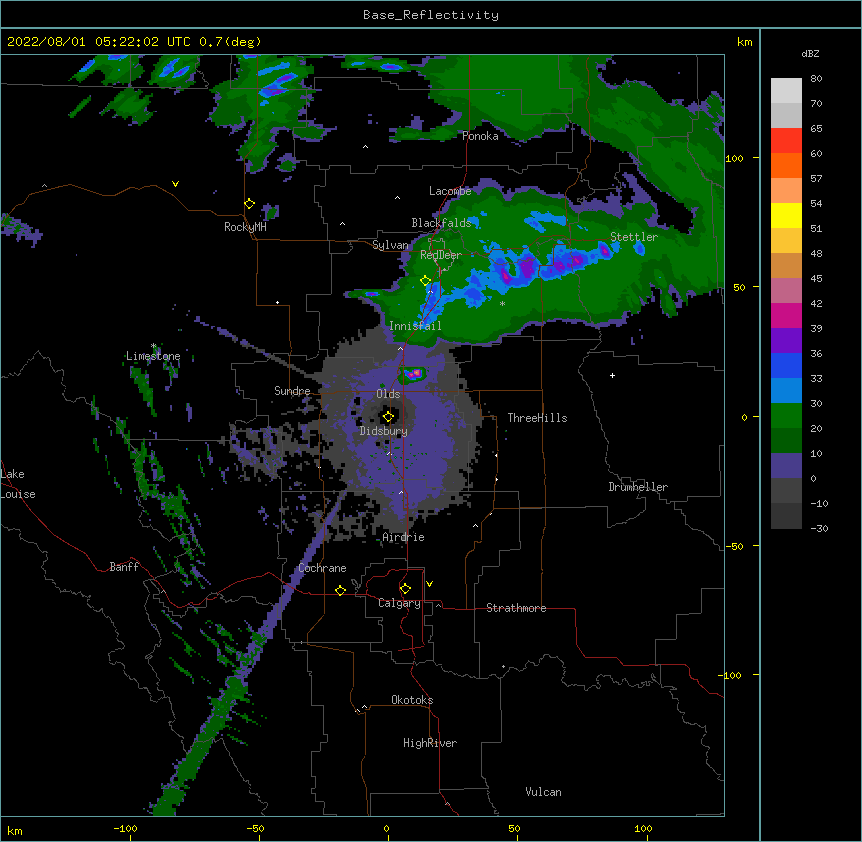
Task: Click the Okotoks town label
Action: click(x=412, y=700)
